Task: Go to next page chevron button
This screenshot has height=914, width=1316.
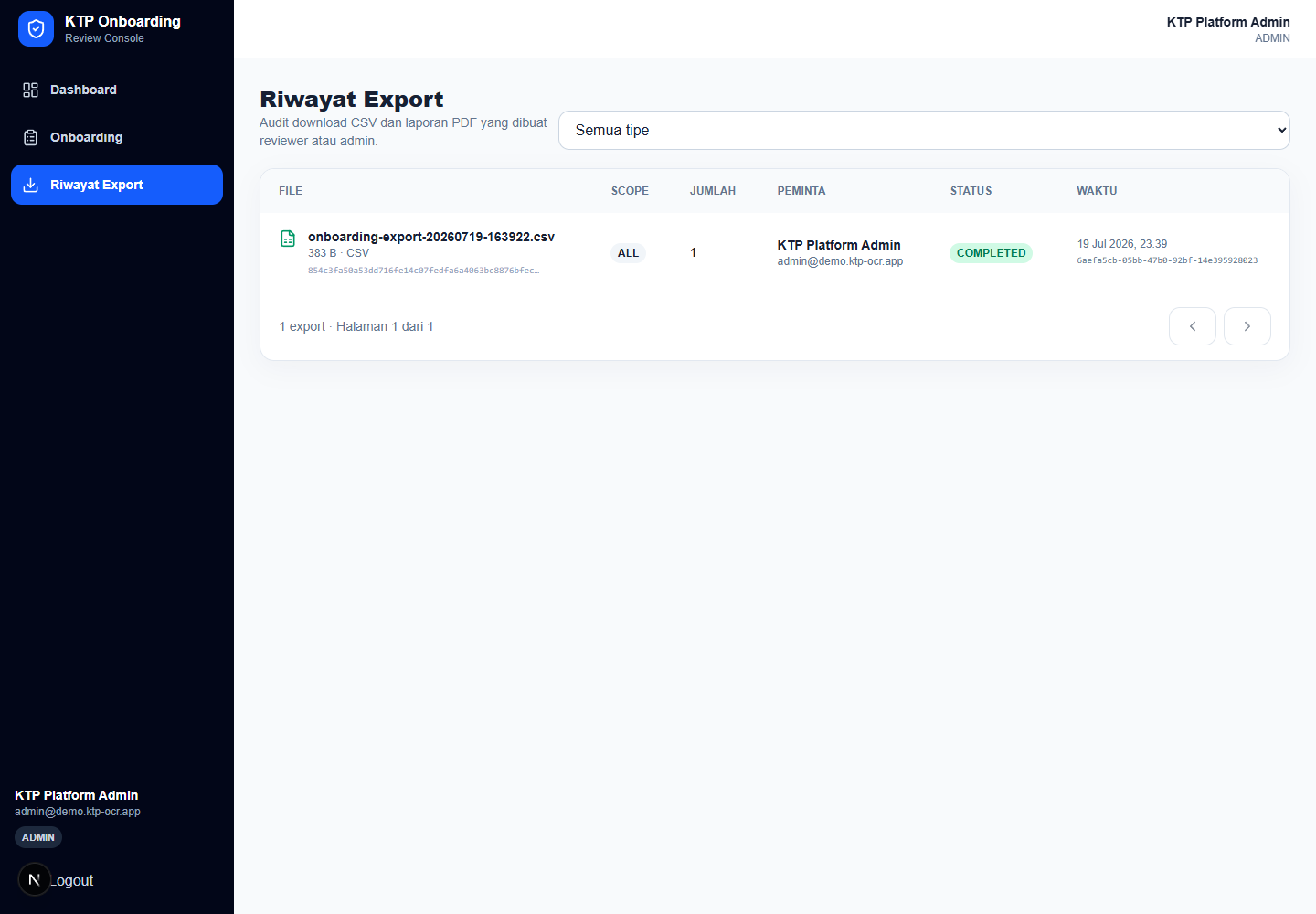Action: [x=1247, y=326]
